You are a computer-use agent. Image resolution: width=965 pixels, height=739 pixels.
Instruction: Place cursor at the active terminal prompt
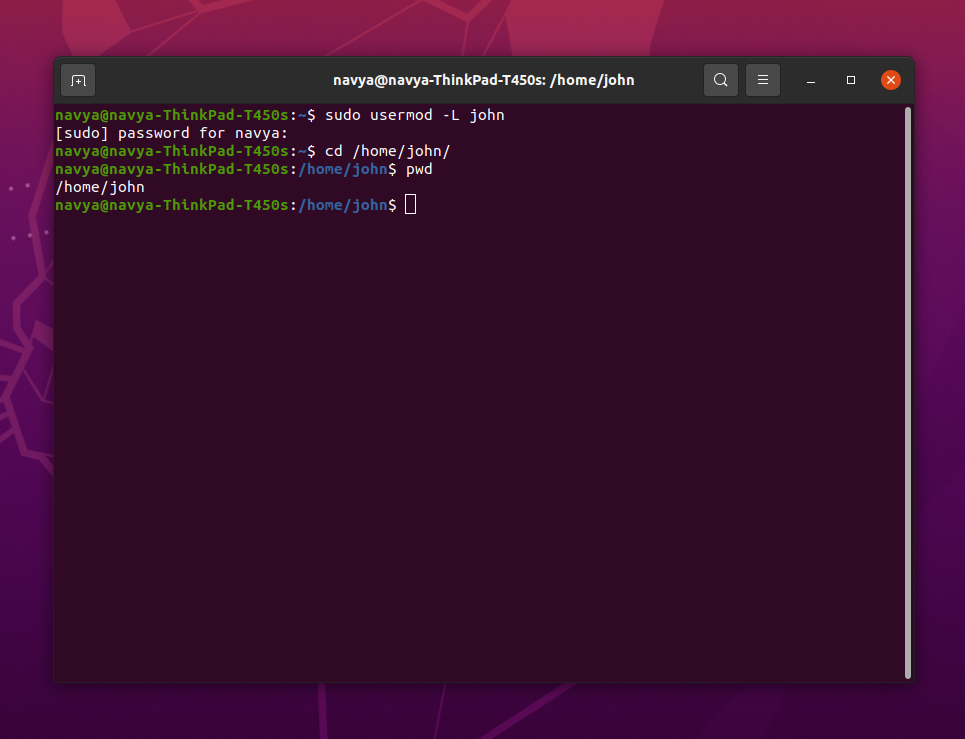click(x=410, y=204)
